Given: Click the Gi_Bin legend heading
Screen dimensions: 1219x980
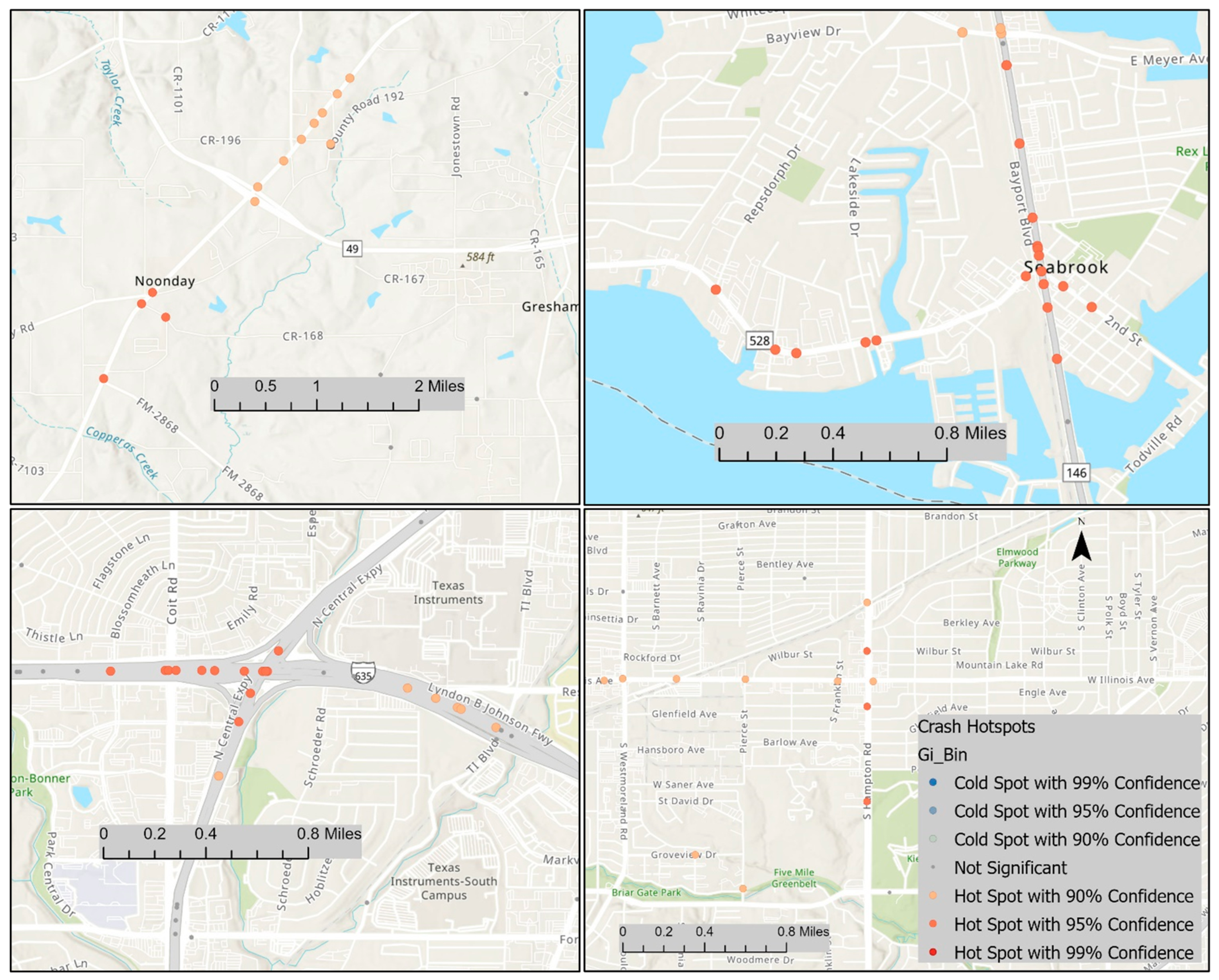Looking at the screenshot, I should pos(942,754).
